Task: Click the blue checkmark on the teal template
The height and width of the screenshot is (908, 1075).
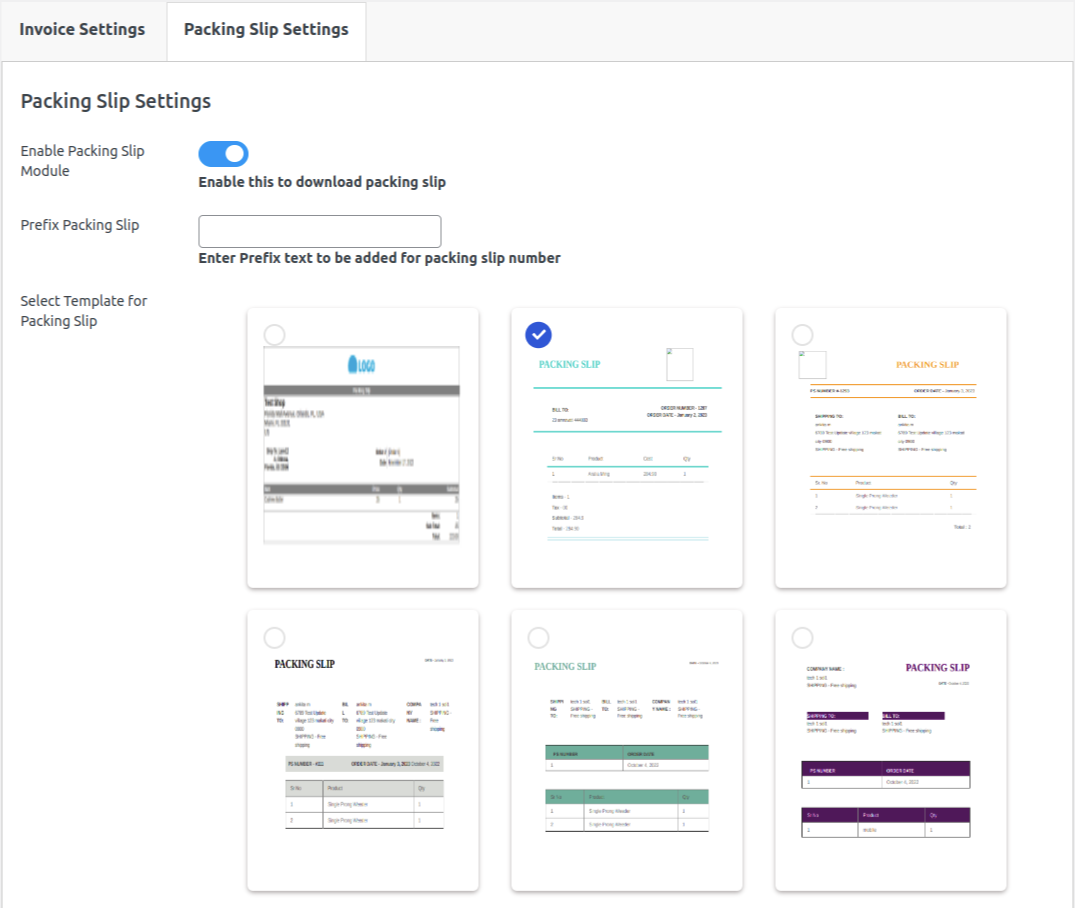Action: [538, 335]
